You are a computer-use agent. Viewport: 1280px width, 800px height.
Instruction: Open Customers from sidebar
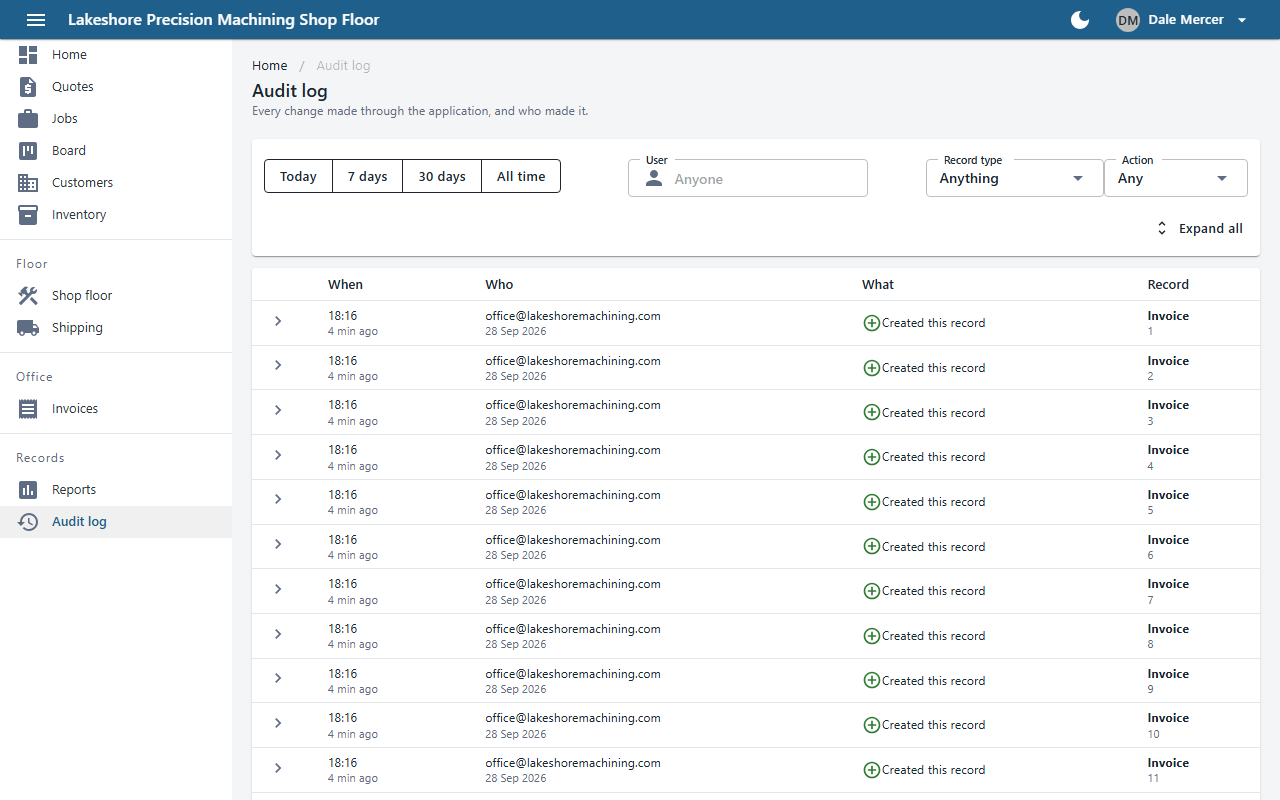coord(116,183)
